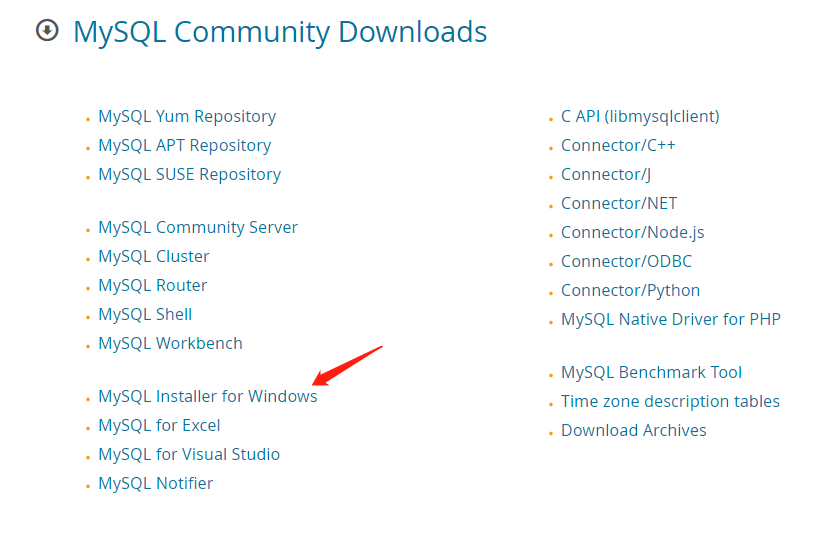The image size is (838, 534).
Task: Click MySQL Installer for Windows
Action: 207,396
